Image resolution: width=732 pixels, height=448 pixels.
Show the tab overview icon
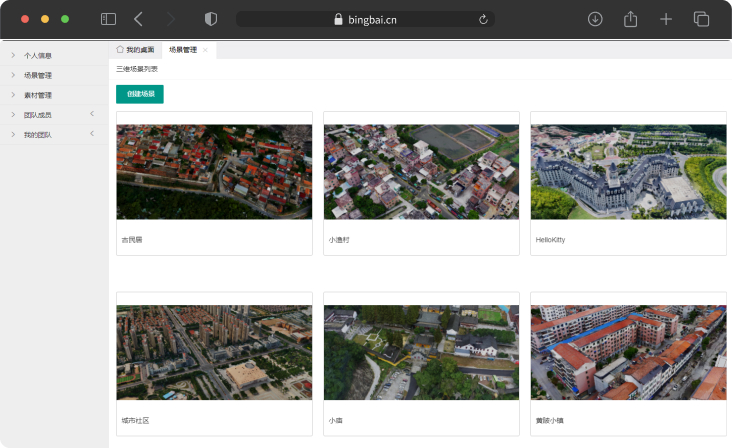tap(701, 19)
